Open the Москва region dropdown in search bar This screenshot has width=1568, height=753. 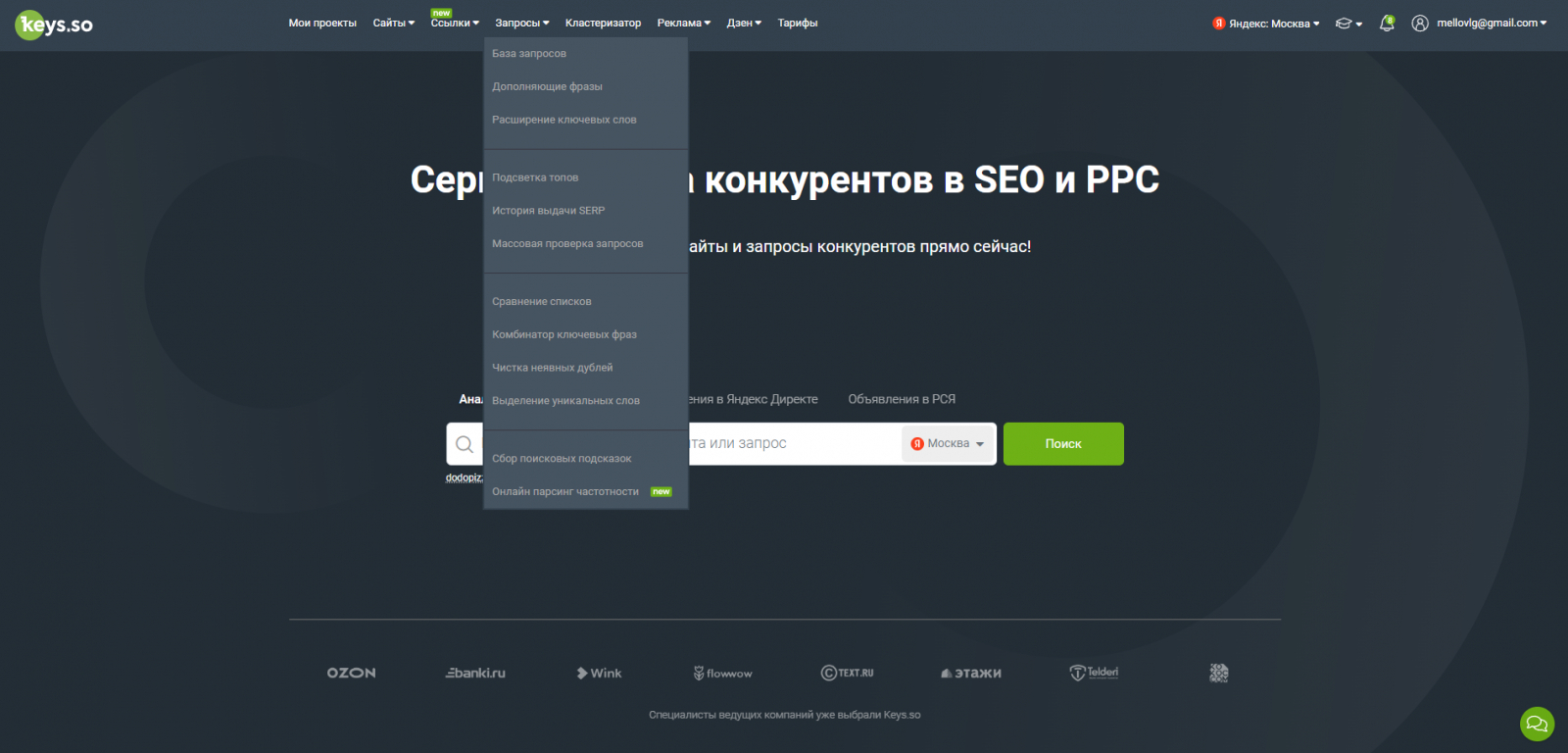coord(948,444)
